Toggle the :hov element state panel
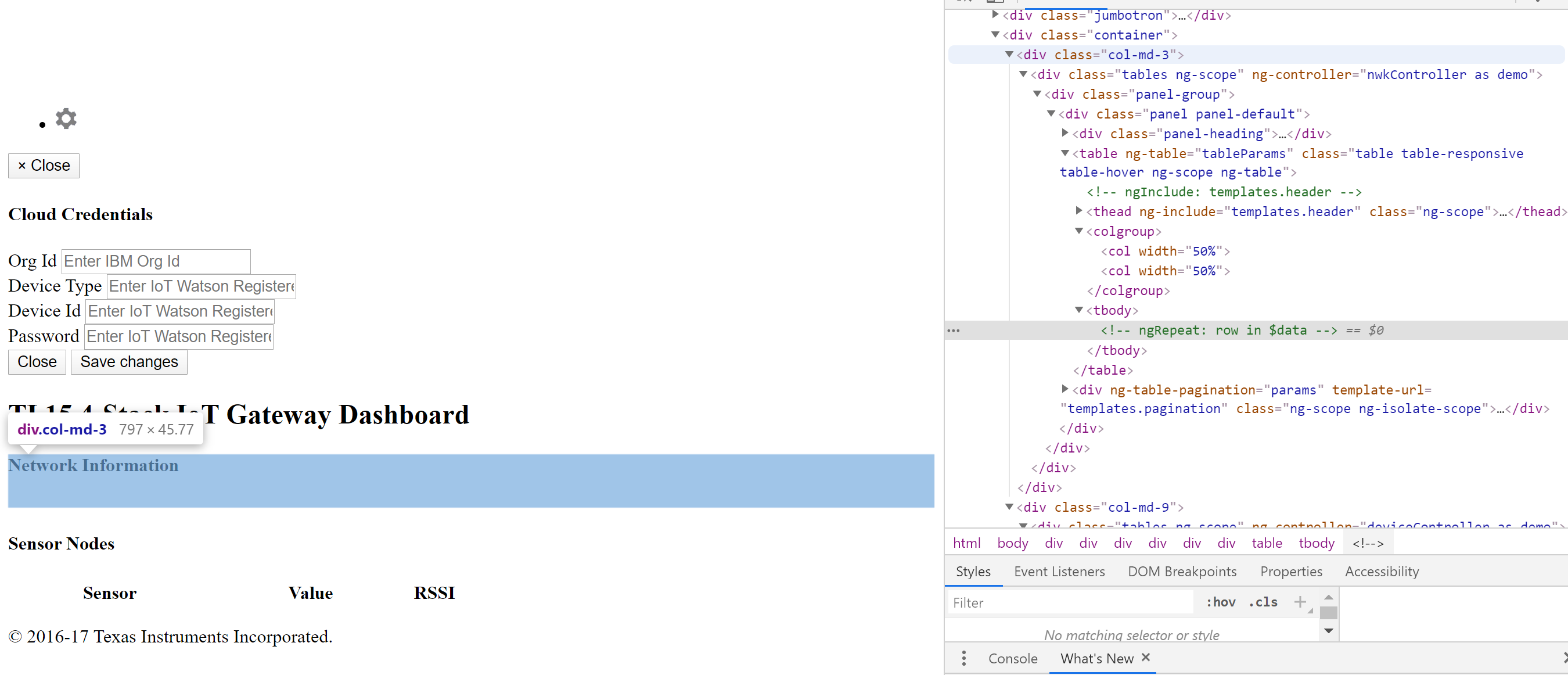 tap(1221, 602)
